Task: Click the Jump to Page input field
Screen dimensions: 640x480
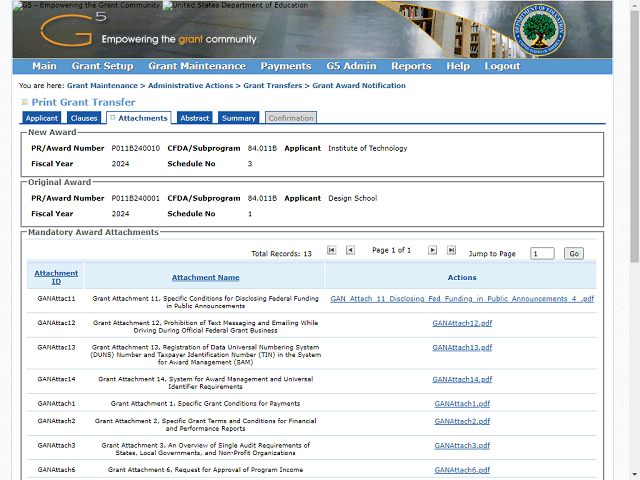Action: [542, 254]
